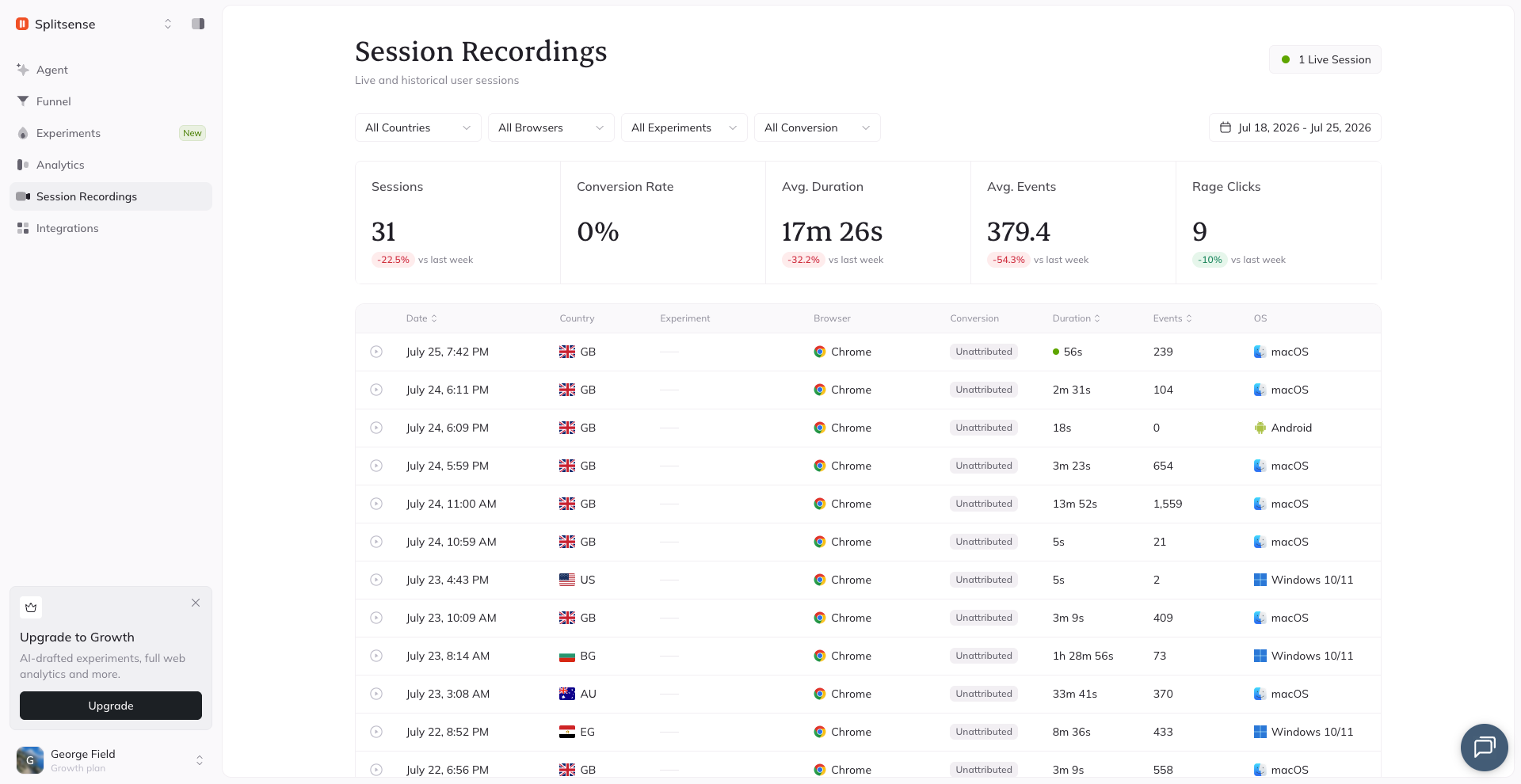
Task: Click George Field's avatar
Action: click(30, 760)
